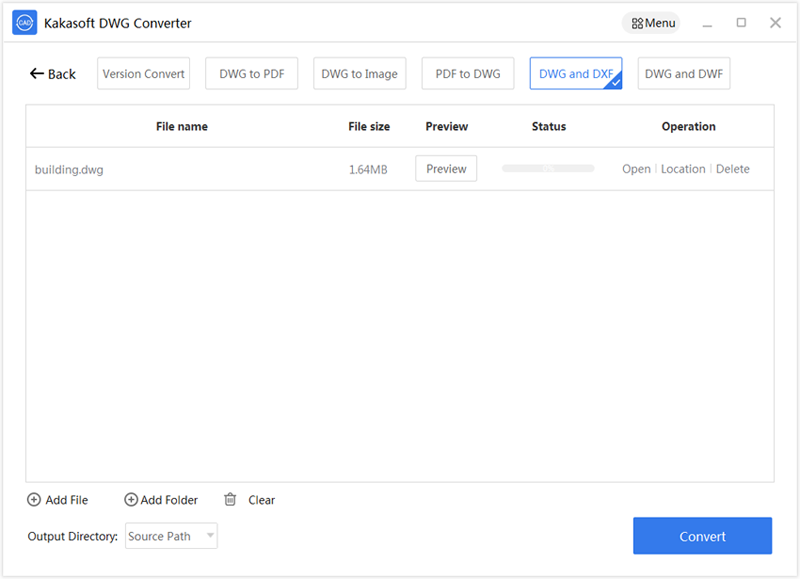The height and width of the screenshot is (579, 800).
Task: Click the trash can Clear icon
Action: point(230,499)
